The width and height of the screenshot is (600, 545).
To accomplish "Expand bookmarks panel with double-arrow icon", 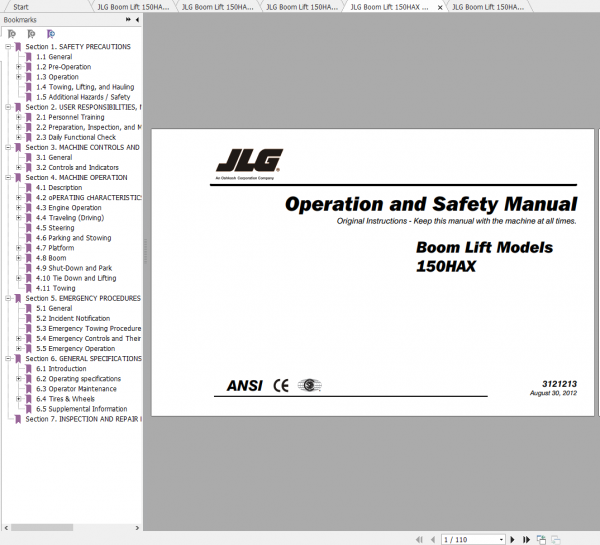I will click(128, 20).
